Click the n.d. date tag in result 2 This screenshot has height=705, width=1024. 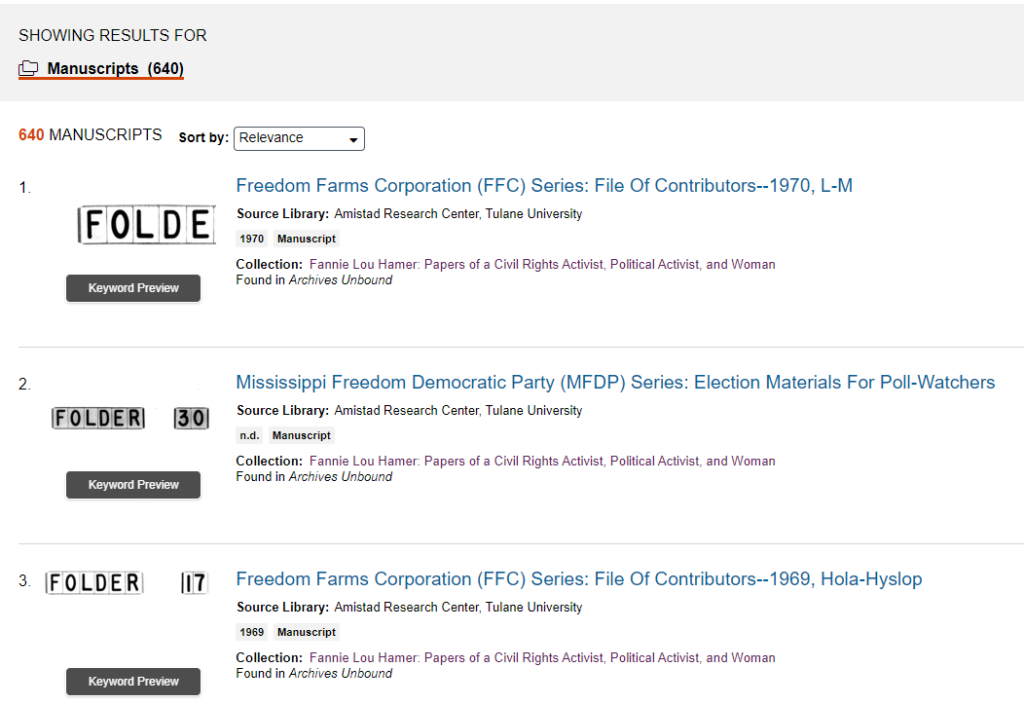249,436
